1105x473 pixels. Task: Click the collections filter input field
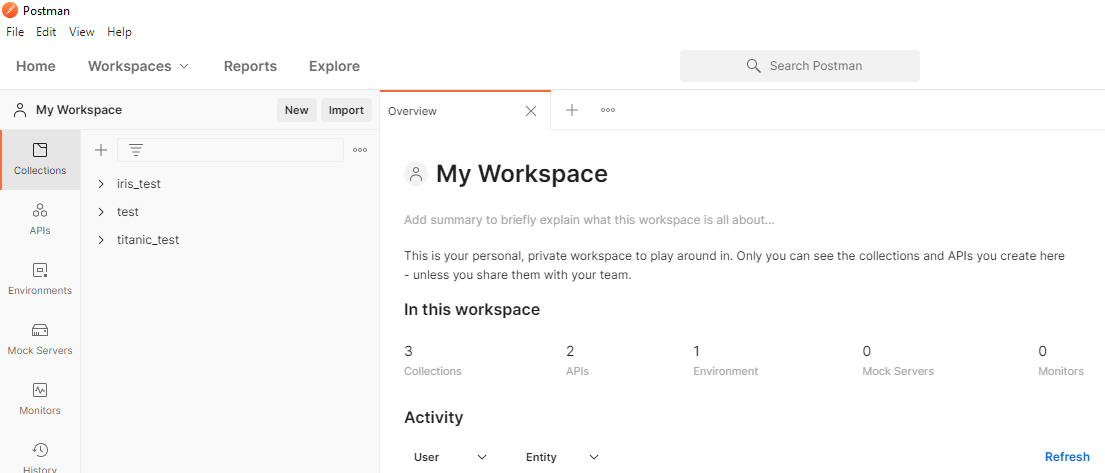230,149
